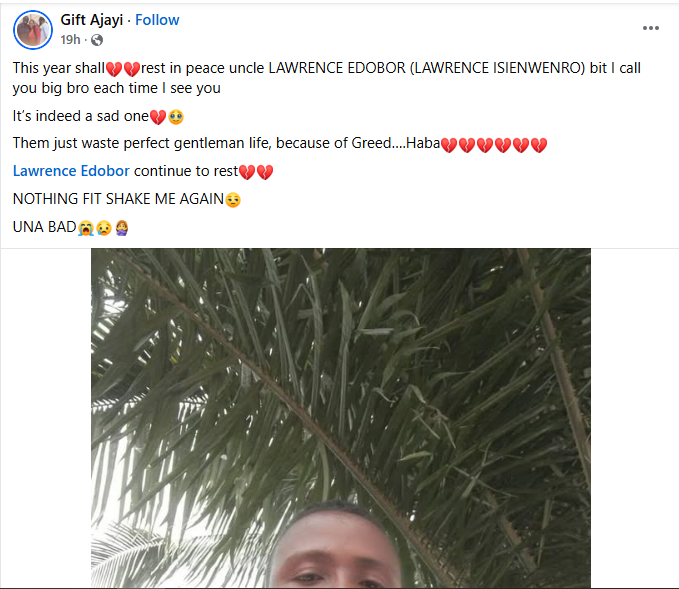
Task: Open the three-dot post options menu
Action: point(650,28)
